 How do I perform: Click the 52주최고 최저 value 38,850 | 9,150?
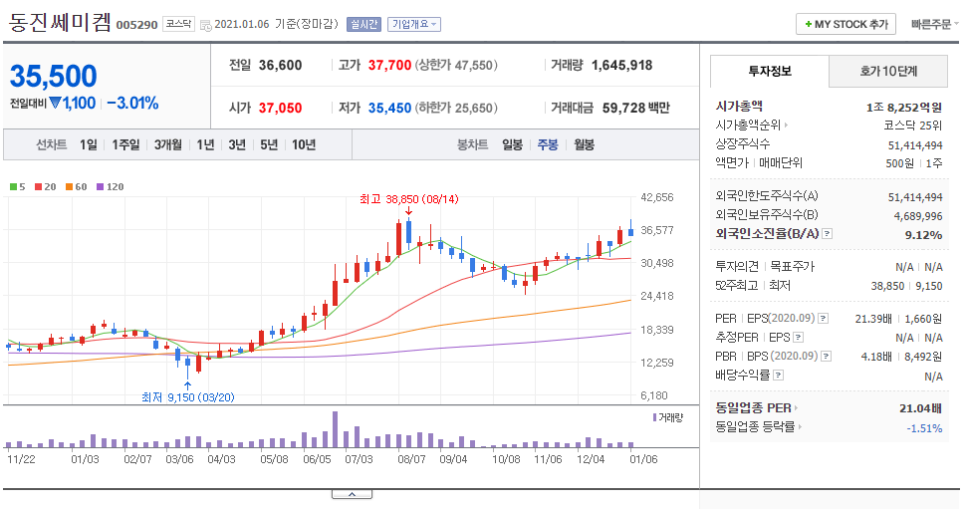906,286
